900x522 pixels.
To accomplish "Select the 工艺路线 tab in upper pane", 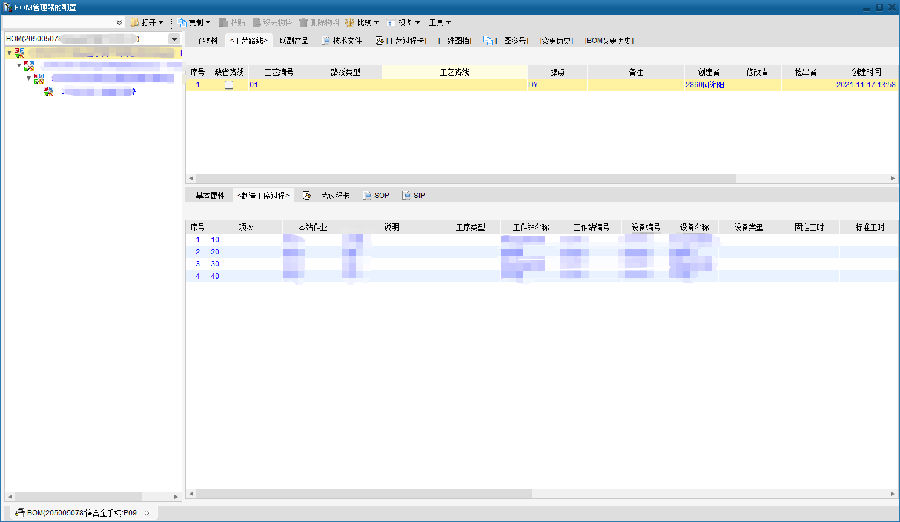I will click(249, 40).
